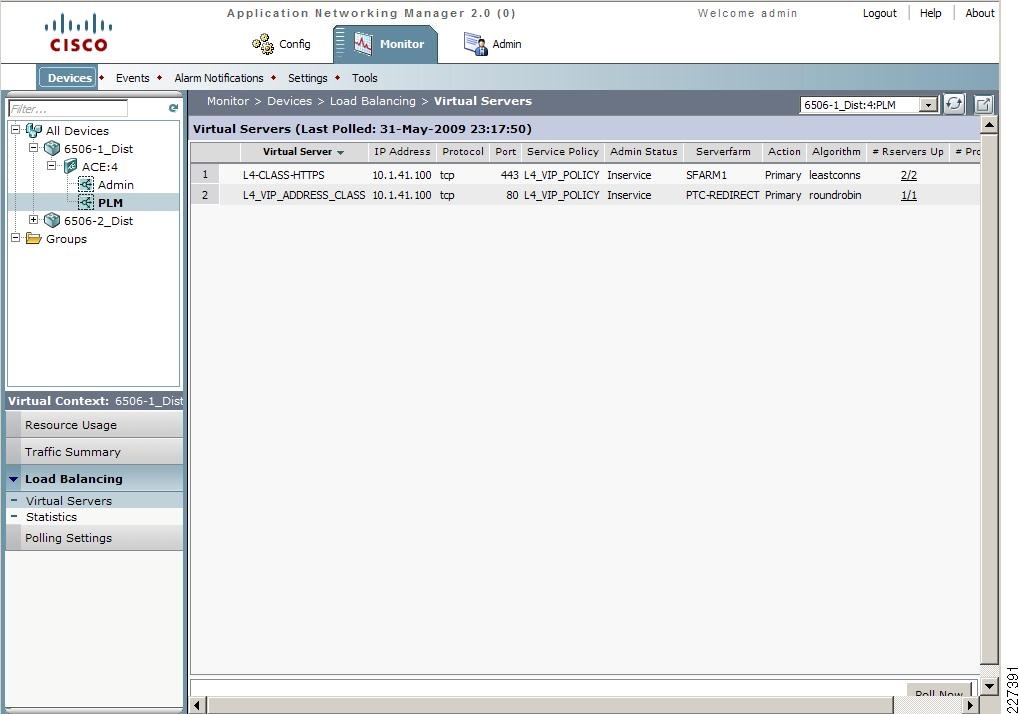Image resolution: width=1019 pixels, height=714 pixels.
Task: Click the Monitor chart icon
Action: pyautogui.click(x=363, y=44)
